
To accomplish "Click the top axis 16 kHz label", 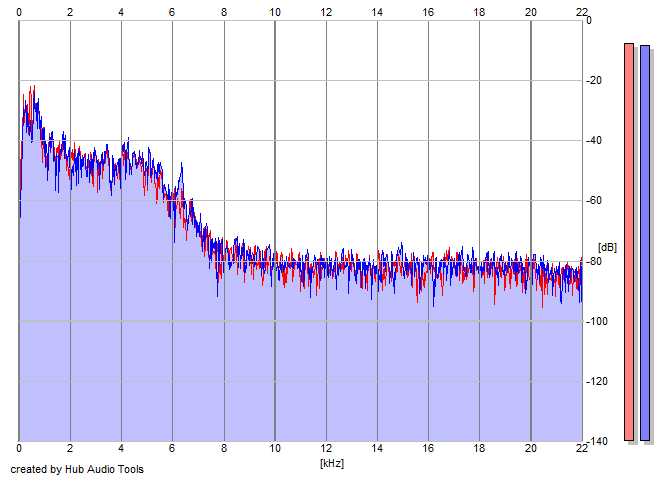I will (428, 12).
